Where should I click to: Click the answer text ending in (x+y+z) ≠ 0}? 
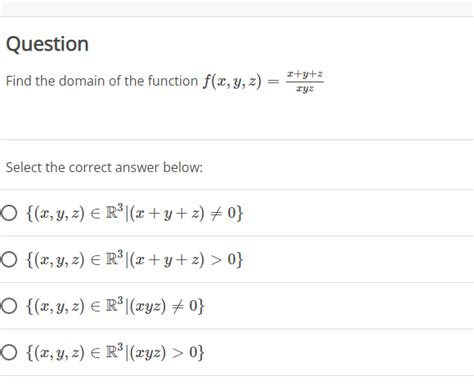pos(135,213)
